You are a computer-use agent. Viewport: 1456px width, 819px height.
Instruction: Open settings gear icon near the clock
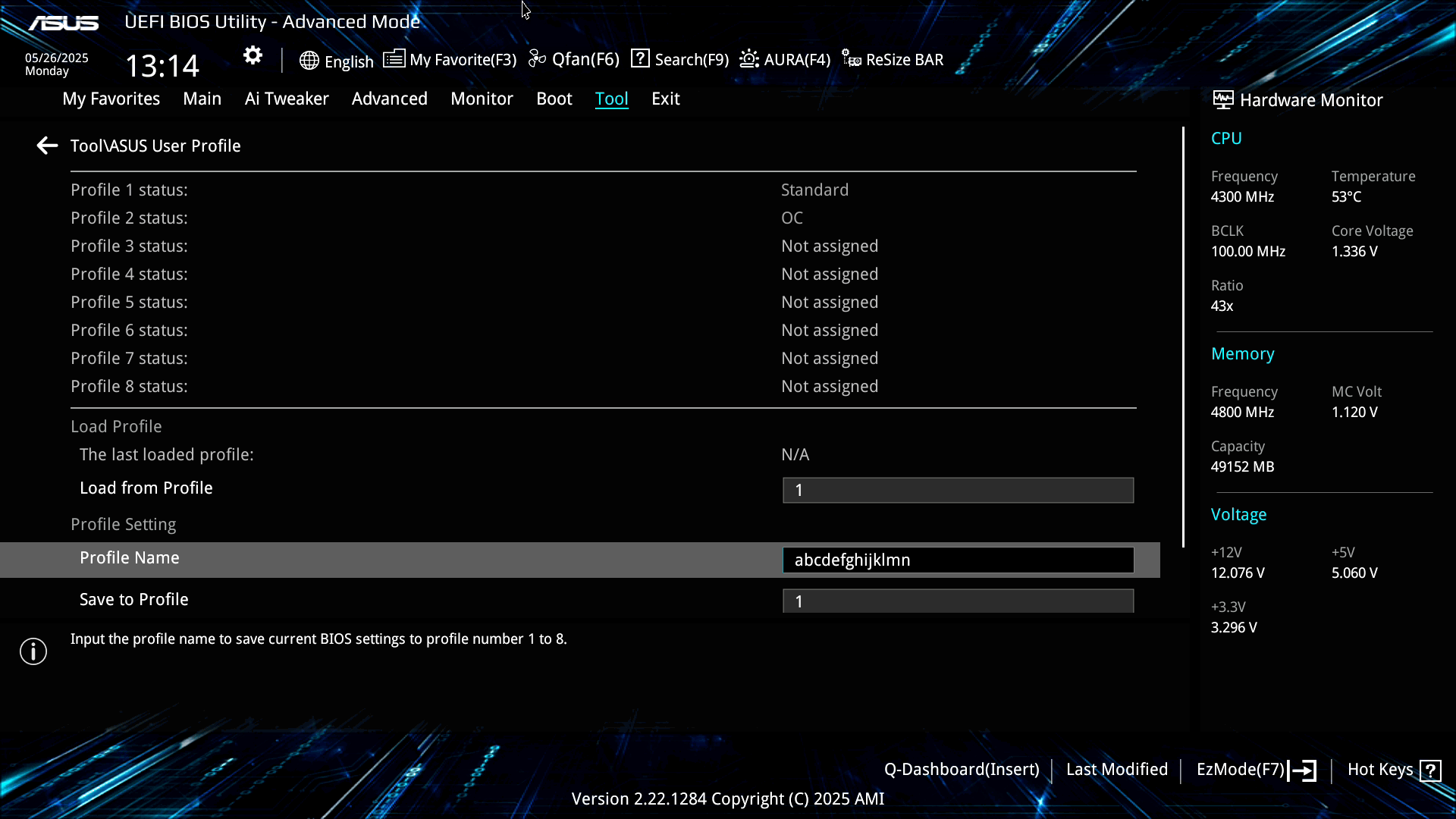[253, 55]
